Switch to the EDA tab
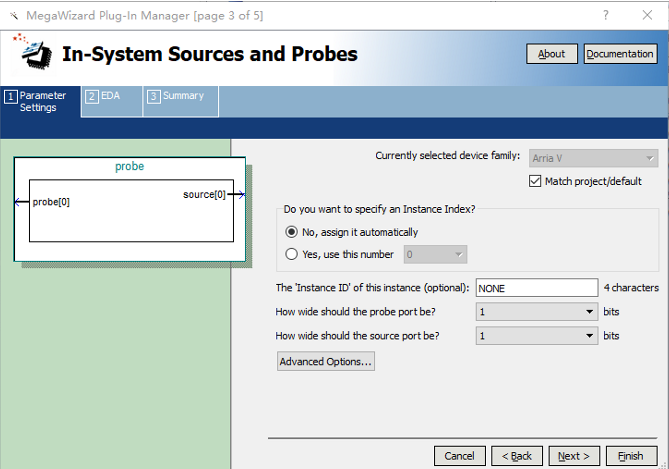This screenshot has height=469, width=669. click(111, 101)
